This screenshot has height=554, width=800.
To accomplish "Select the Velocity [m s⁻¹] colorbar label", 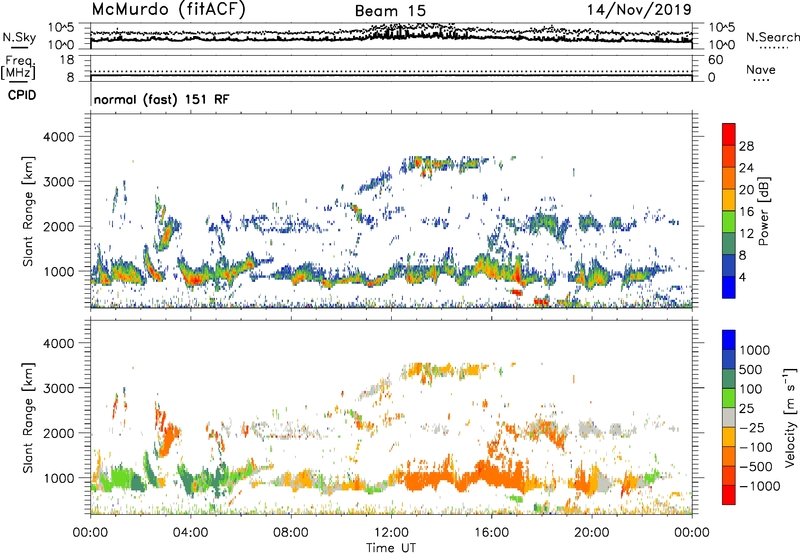I will pos(790,417).
